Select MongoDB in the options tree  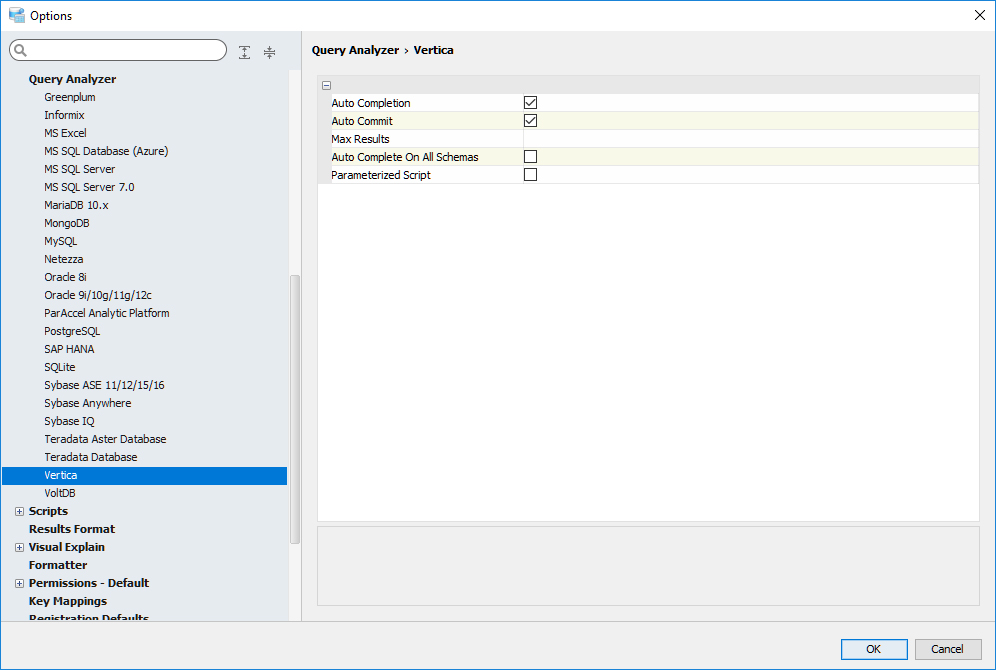(x=67, y=223)
